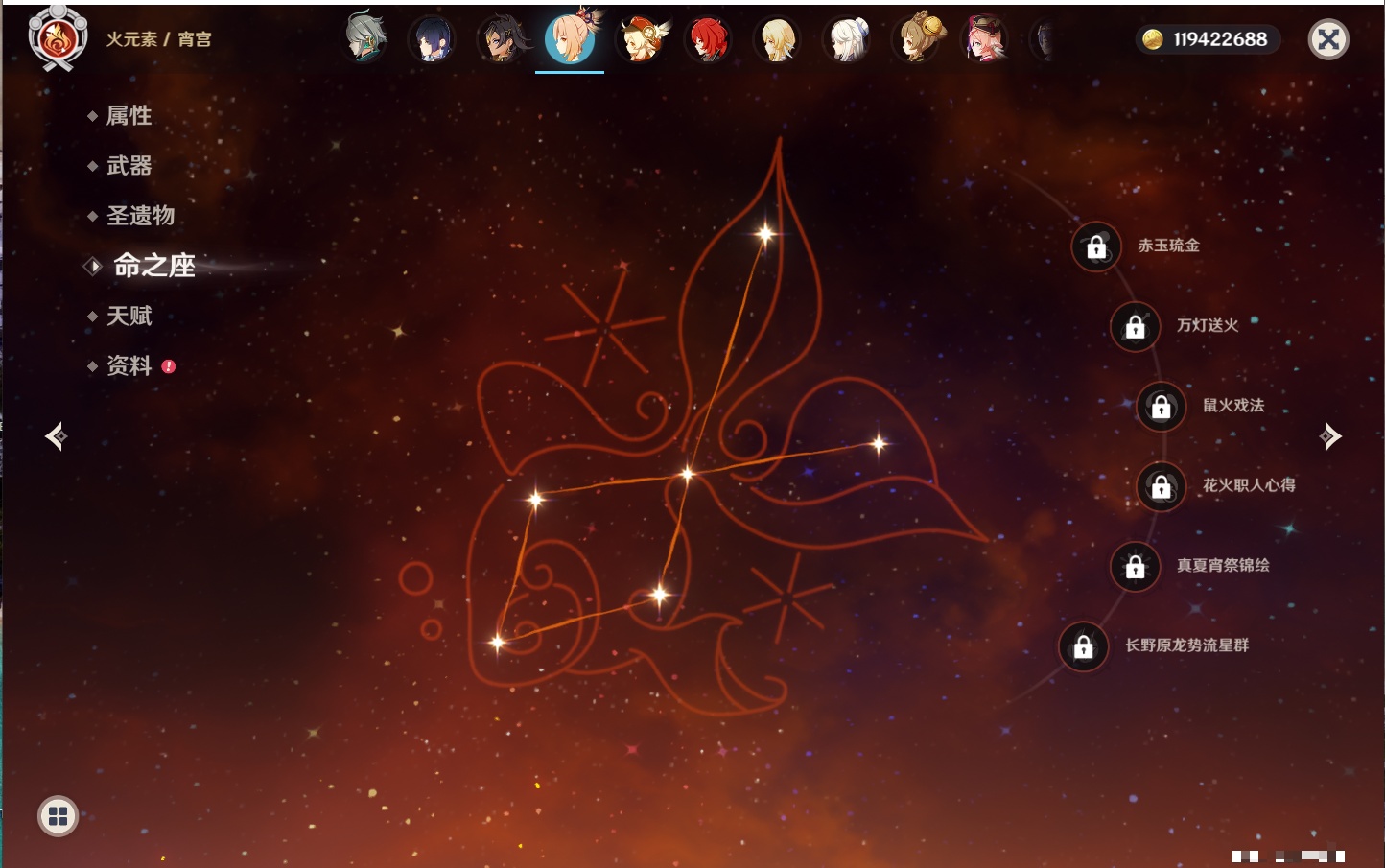Click the Pyro element emblem icon

coord(58,38)
